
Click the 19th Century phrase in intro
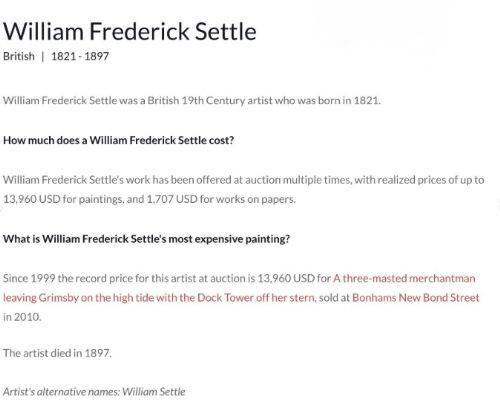(213, 100)
